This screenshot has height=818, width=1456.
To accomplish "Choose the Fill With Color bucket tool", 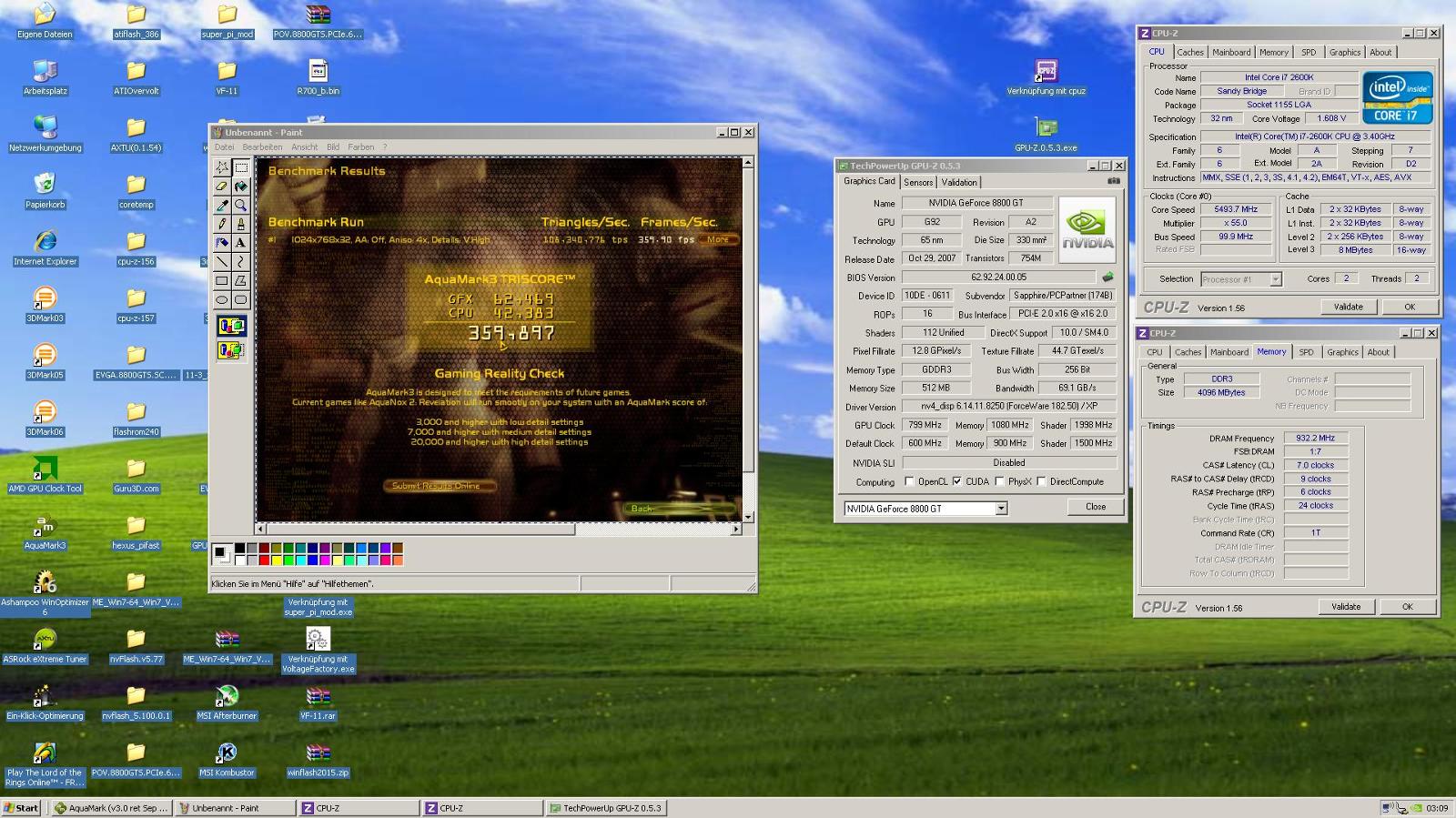I will pyautogui.click(x=240, y=187).
